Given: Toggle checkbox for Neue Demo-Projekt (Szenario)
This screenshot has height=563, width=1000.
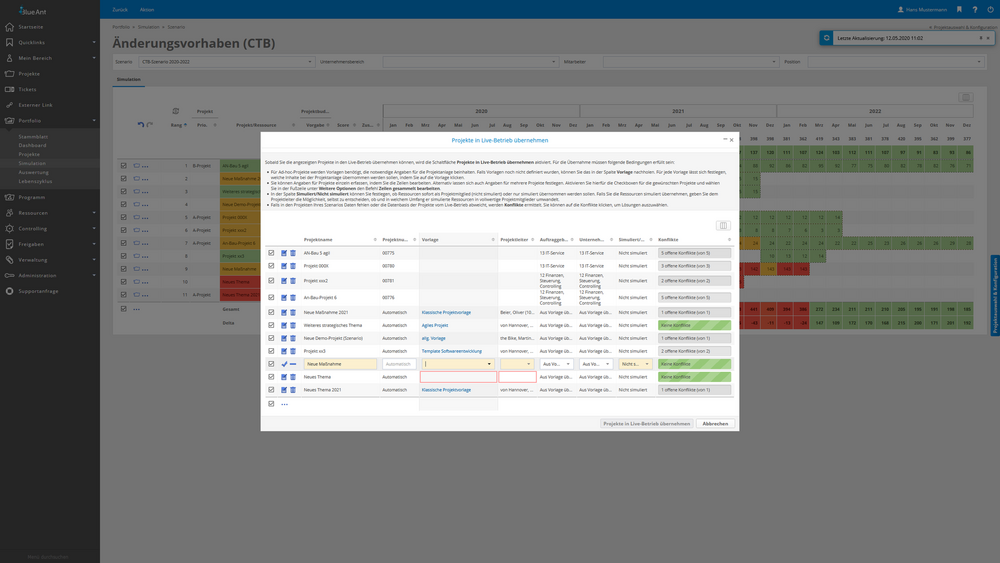Looking at the screenshot, I should click(271, 338).
